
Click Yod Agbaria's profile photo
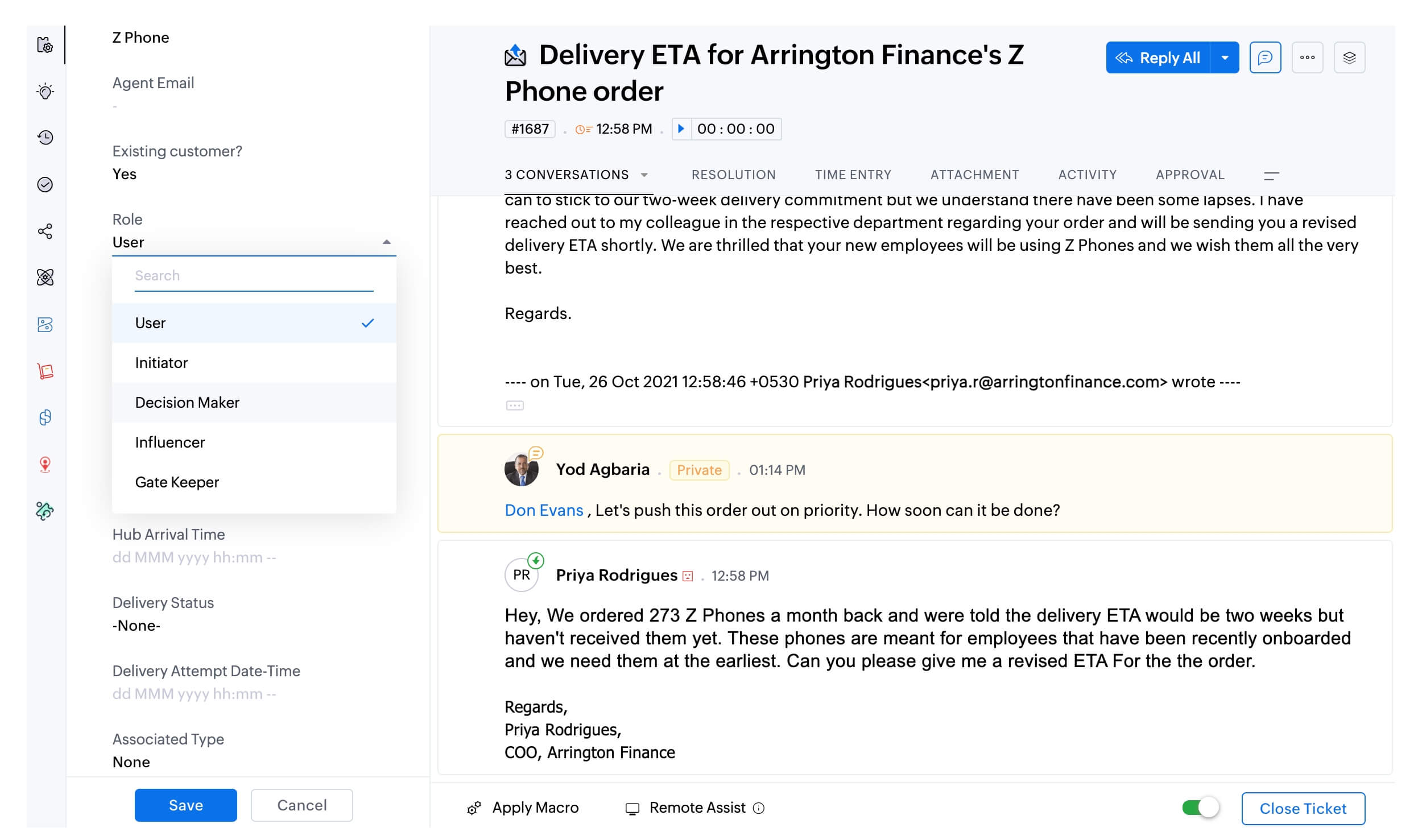(x=522, y=469)
